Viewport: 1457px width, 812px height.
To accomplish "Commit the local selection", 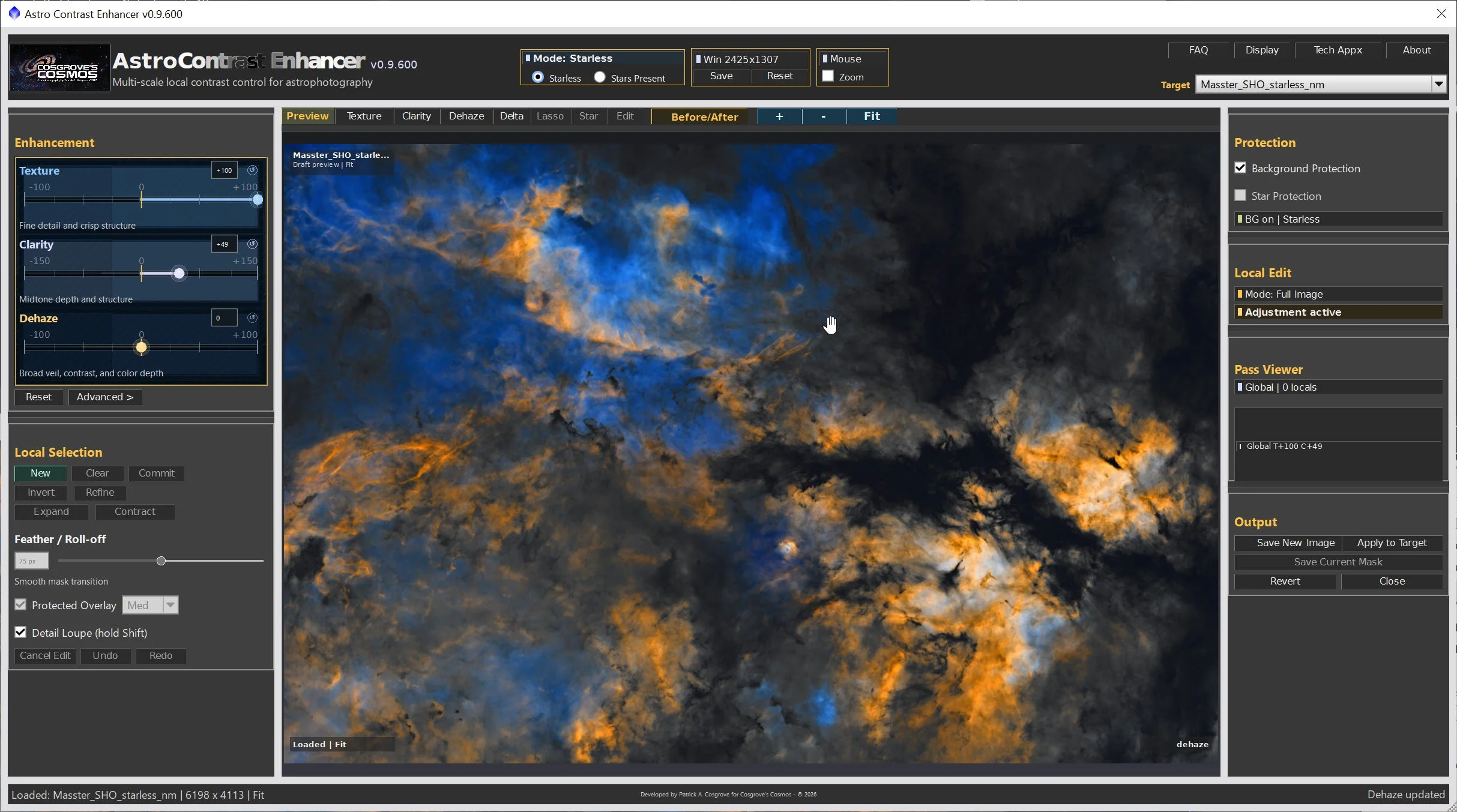I will (157, 474).
